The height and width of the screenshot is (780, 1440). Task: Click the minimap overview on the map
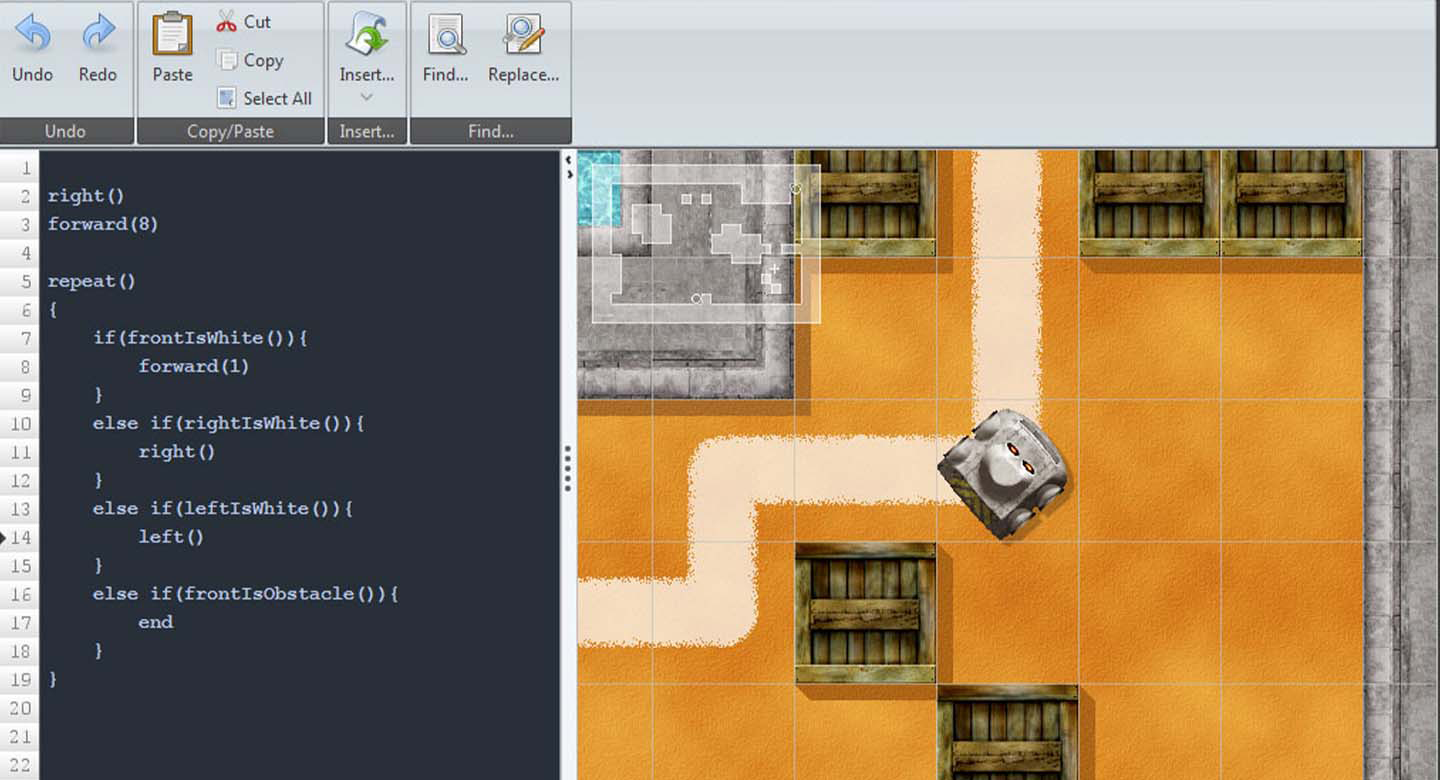[x=705, y=243]
